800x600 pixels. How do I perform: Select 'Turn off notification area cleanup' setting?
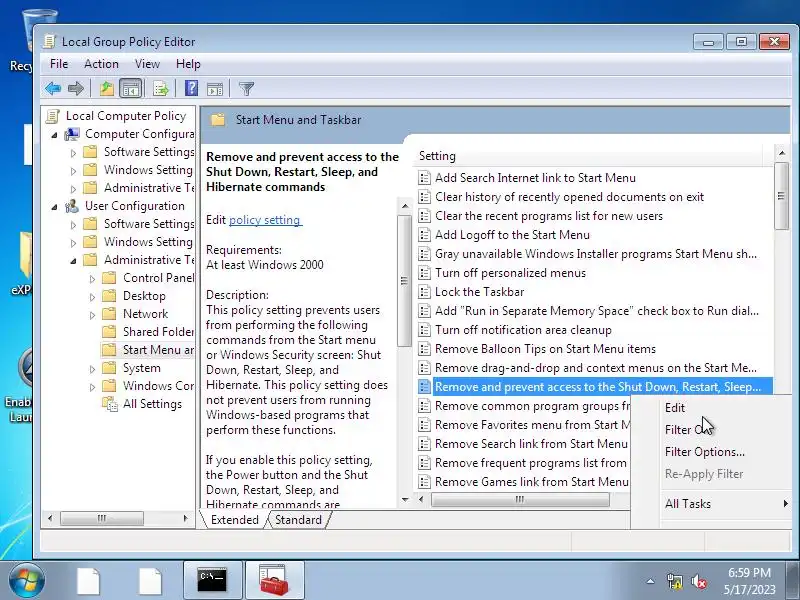pos(523,330)
